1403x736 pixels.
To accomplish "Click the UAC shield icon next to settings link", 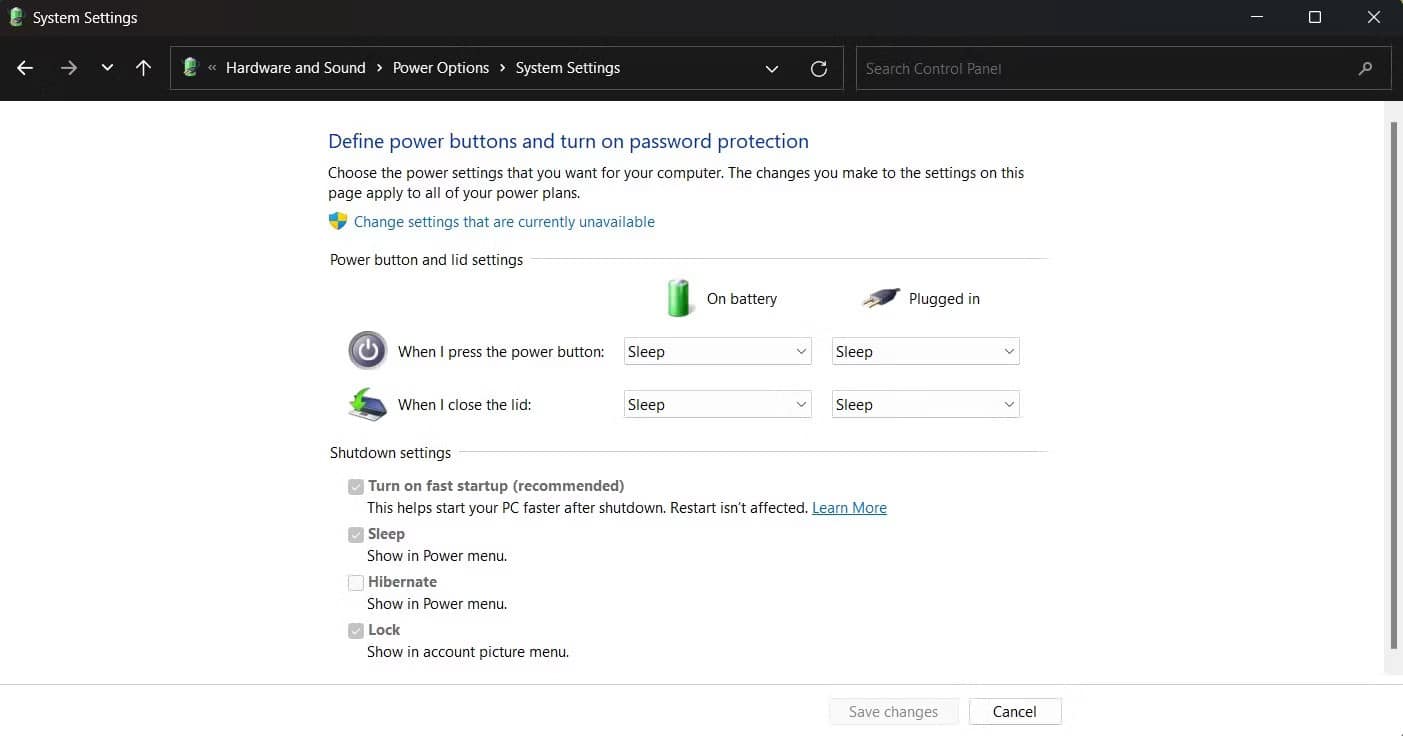I will click(338, 221).
